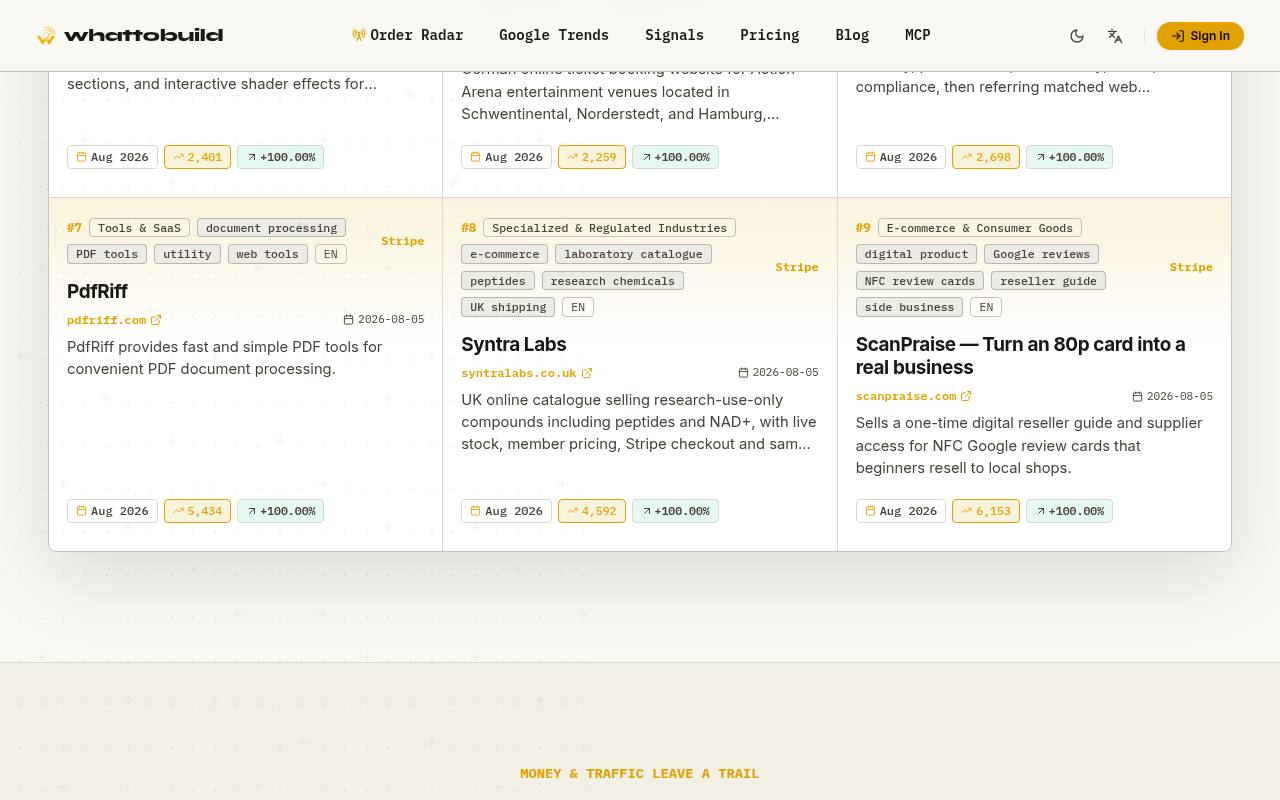Click the whattobuild logo icon
Image resolution: width=1280 pixels, height=800 pixels.
[x=46, y=36]
